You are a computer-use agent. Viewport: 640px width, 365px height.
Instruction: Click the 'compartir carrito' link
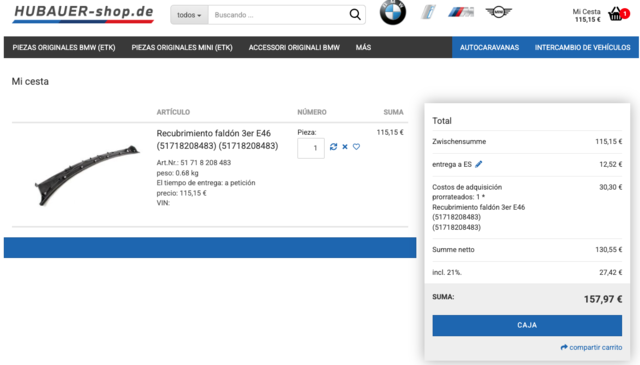tap(591, 347)
